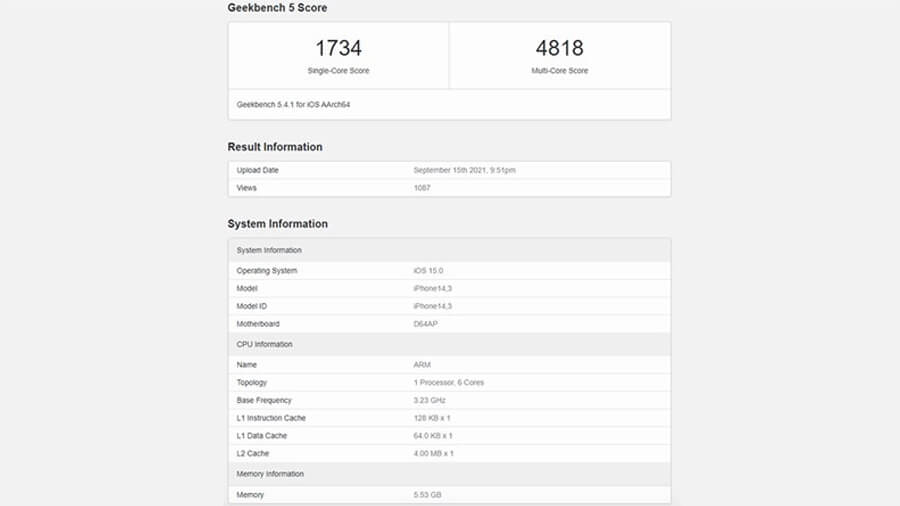Image resolution: width=900 pixels, height=506 pixels.
Task: Select the Geekbench 5 Score heading
Action: (x=277, y=8)
